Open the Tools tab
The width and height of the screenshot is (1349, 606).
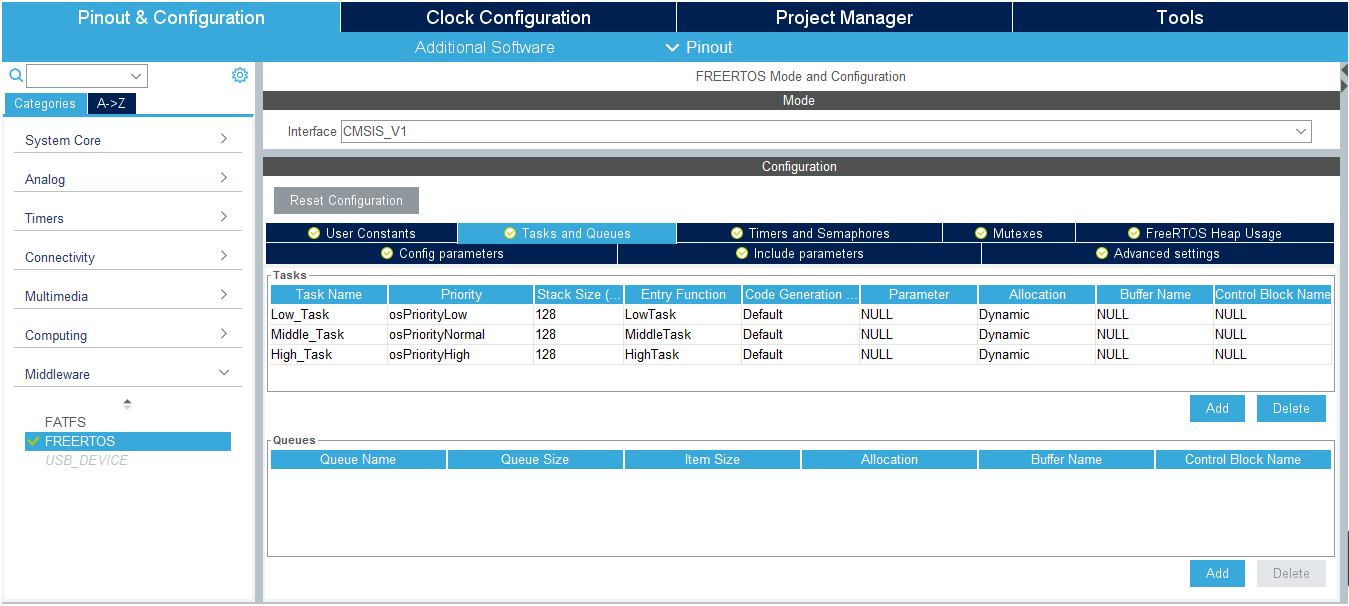tap(1180, 17)
